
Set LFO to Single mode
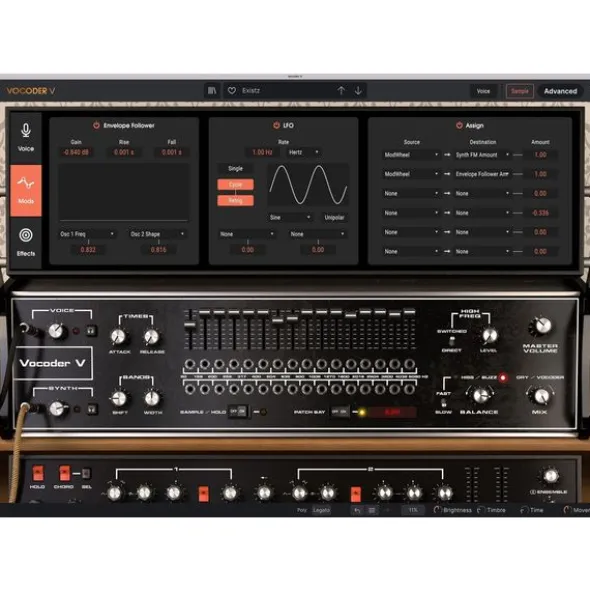pyautogui.click(x=235, y=168)
